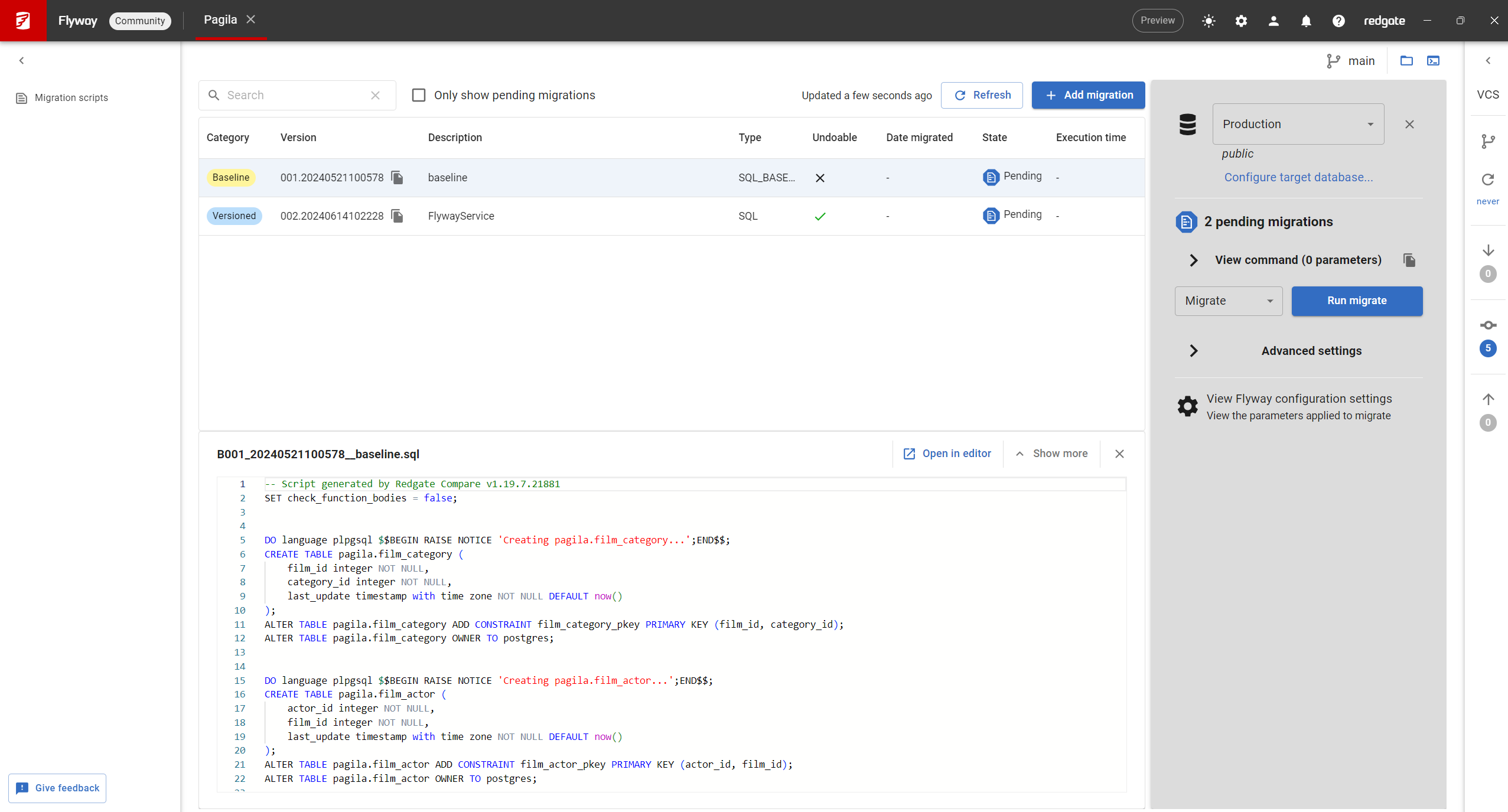
Task: Toggle the light/dark theme sun icon
Action: click(1208, 21)
